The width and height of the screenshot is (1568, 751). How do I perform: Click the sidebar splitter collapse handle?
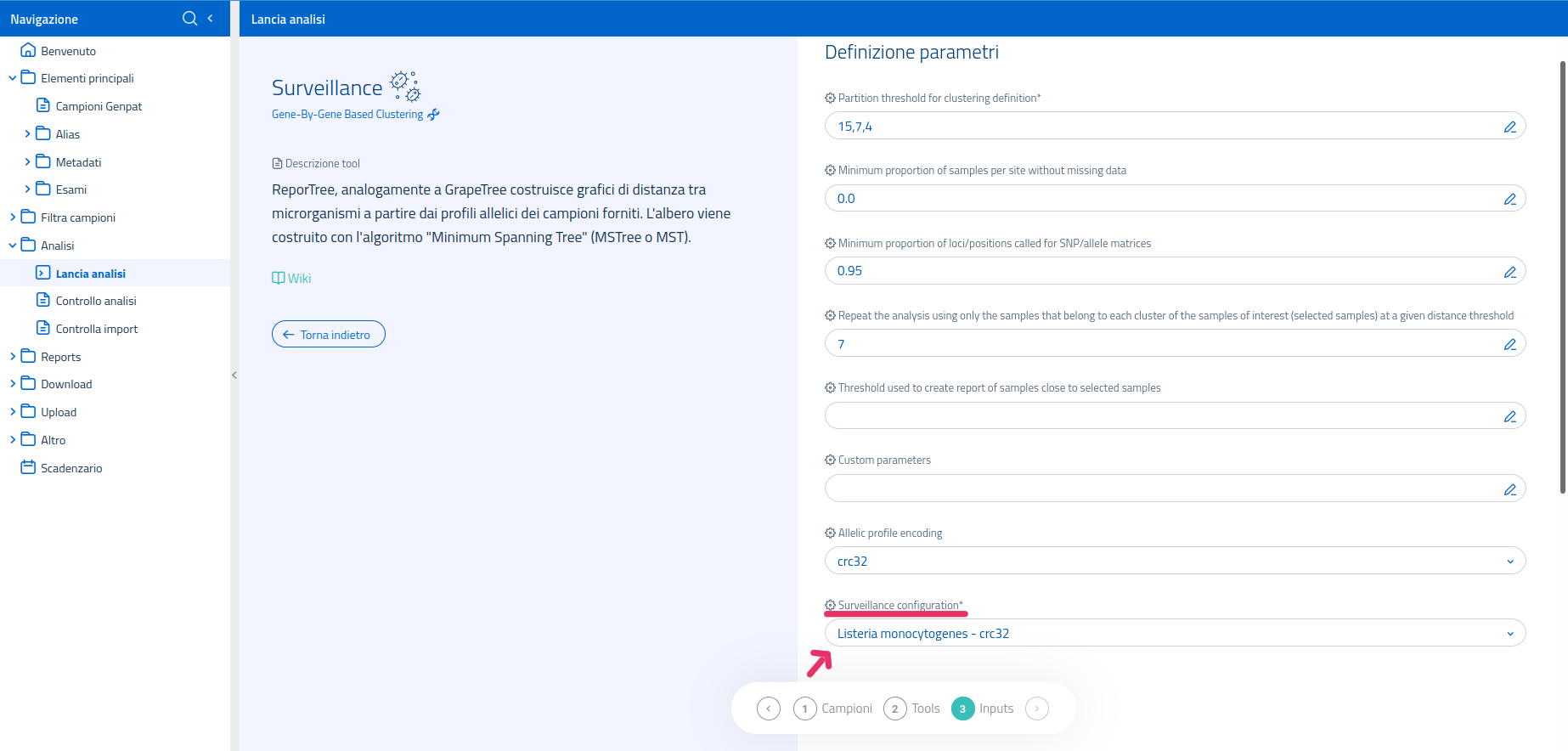234,375
